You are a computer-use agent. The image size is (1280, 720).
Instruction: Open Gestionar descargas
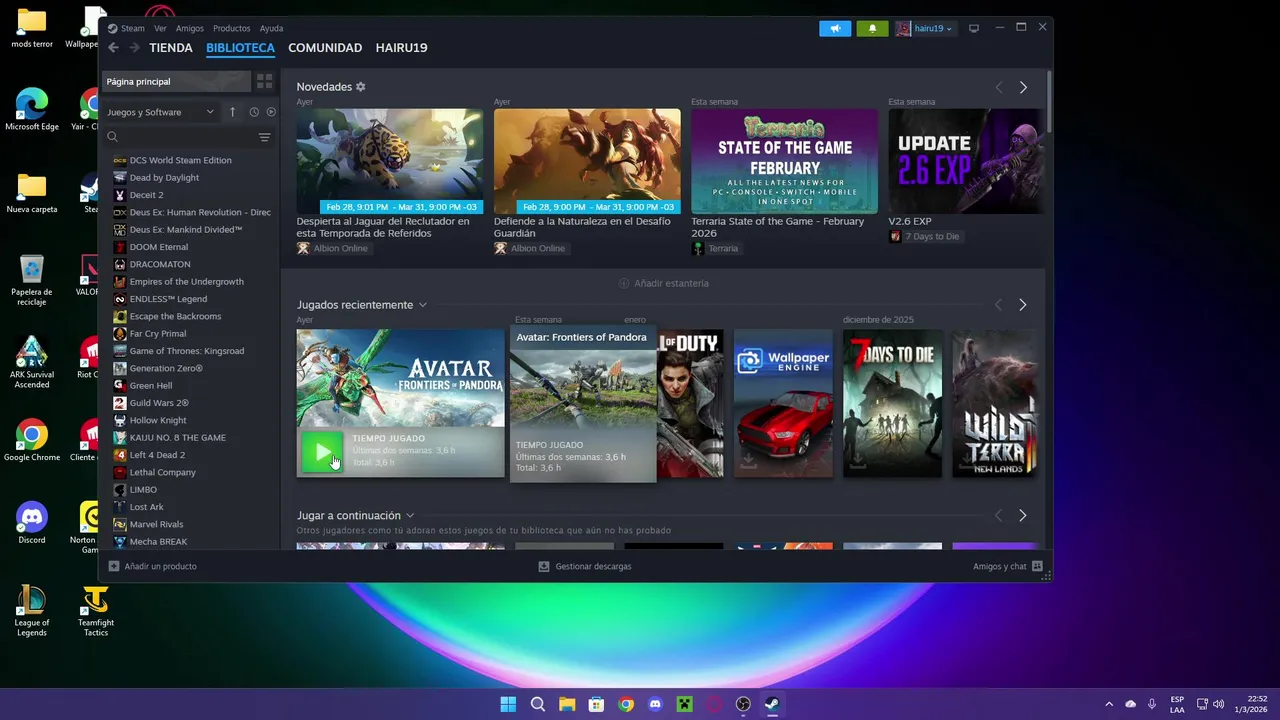click(x=585, y=566)
